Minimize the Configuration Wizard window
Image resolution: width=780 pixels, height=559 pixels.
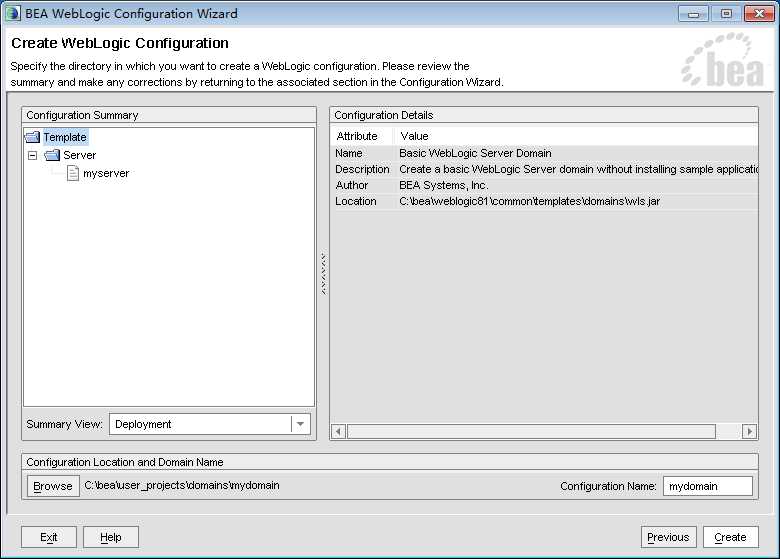pos(693,13)
